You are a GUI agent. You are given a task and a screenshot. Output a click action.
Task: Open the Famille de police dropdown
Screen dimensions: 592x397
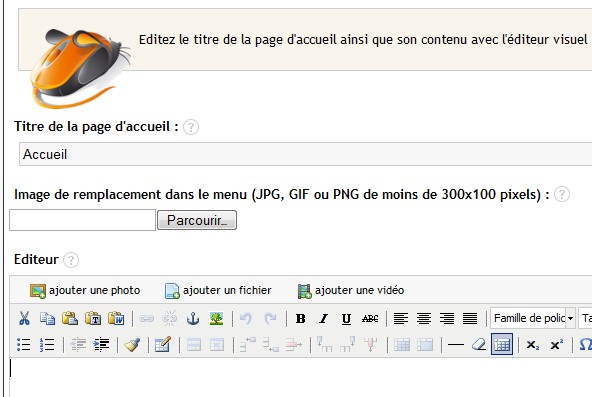pos(533,319)
